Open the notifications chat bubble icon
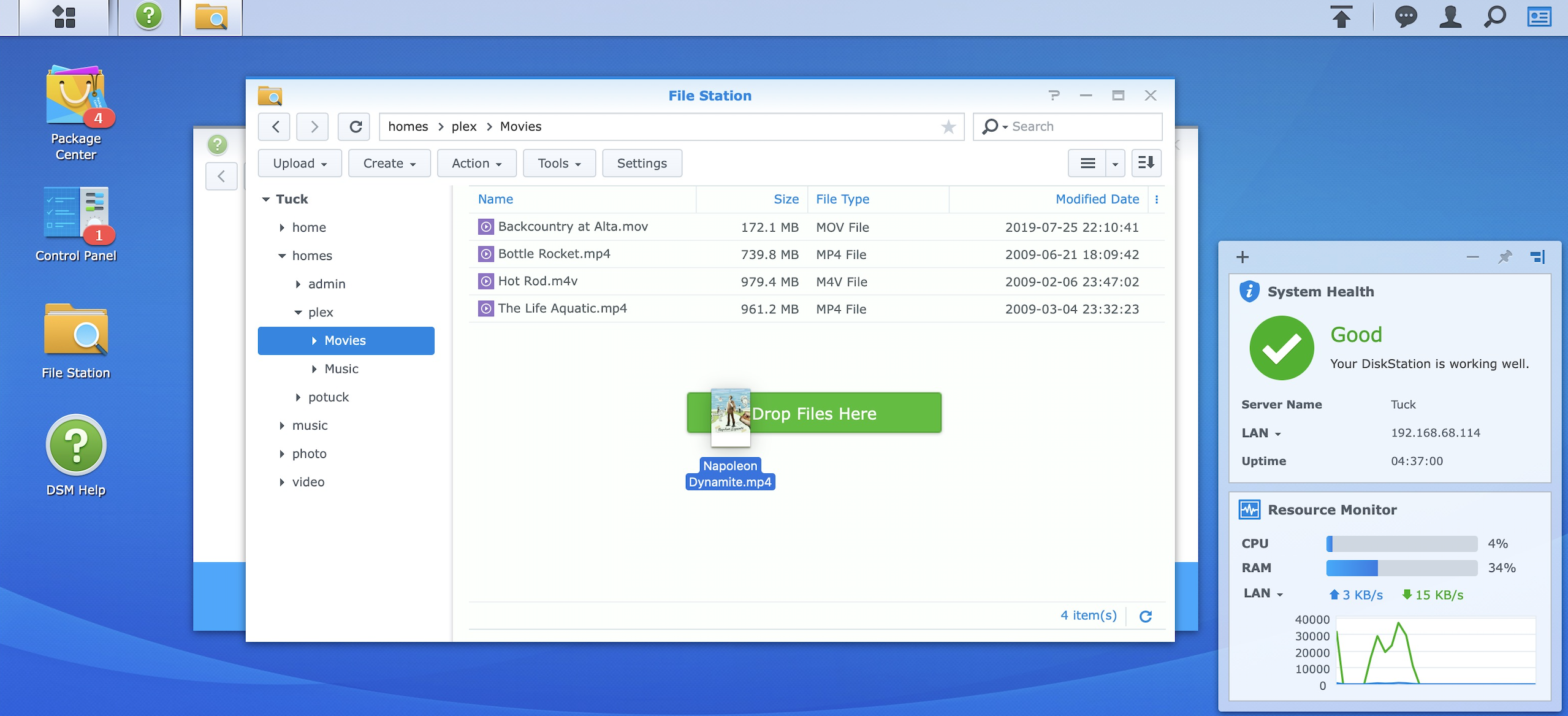Screen dimensions: 1568x716 coord(1405,17)
